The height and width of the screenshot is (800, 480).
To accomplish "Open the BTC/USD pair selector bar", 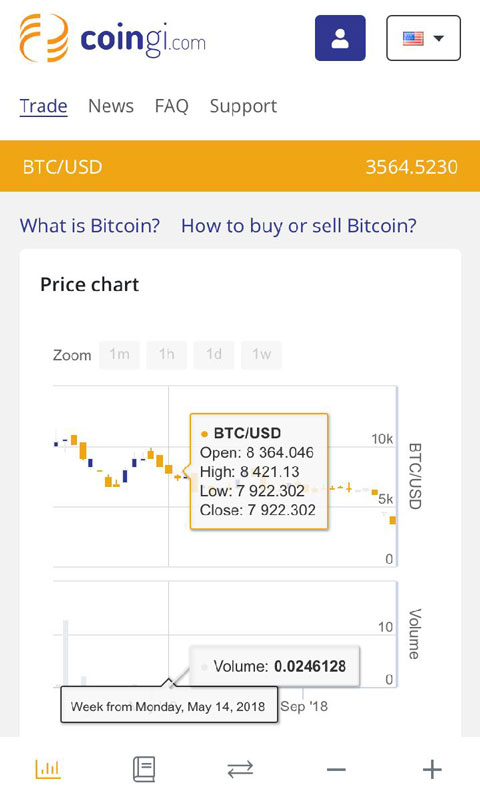I will click(240, 166).
